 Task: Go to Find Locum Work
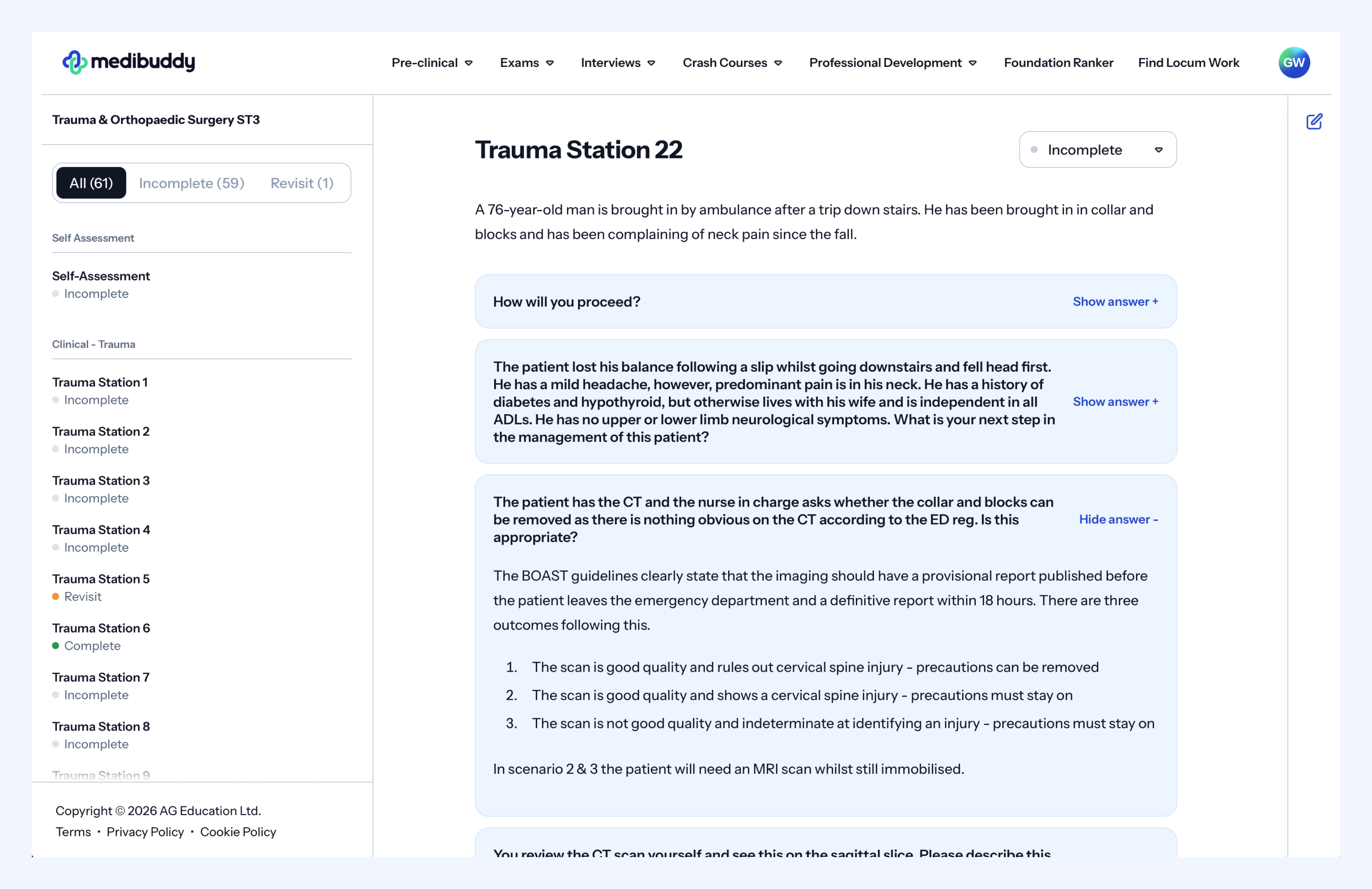pos(1188,63)
